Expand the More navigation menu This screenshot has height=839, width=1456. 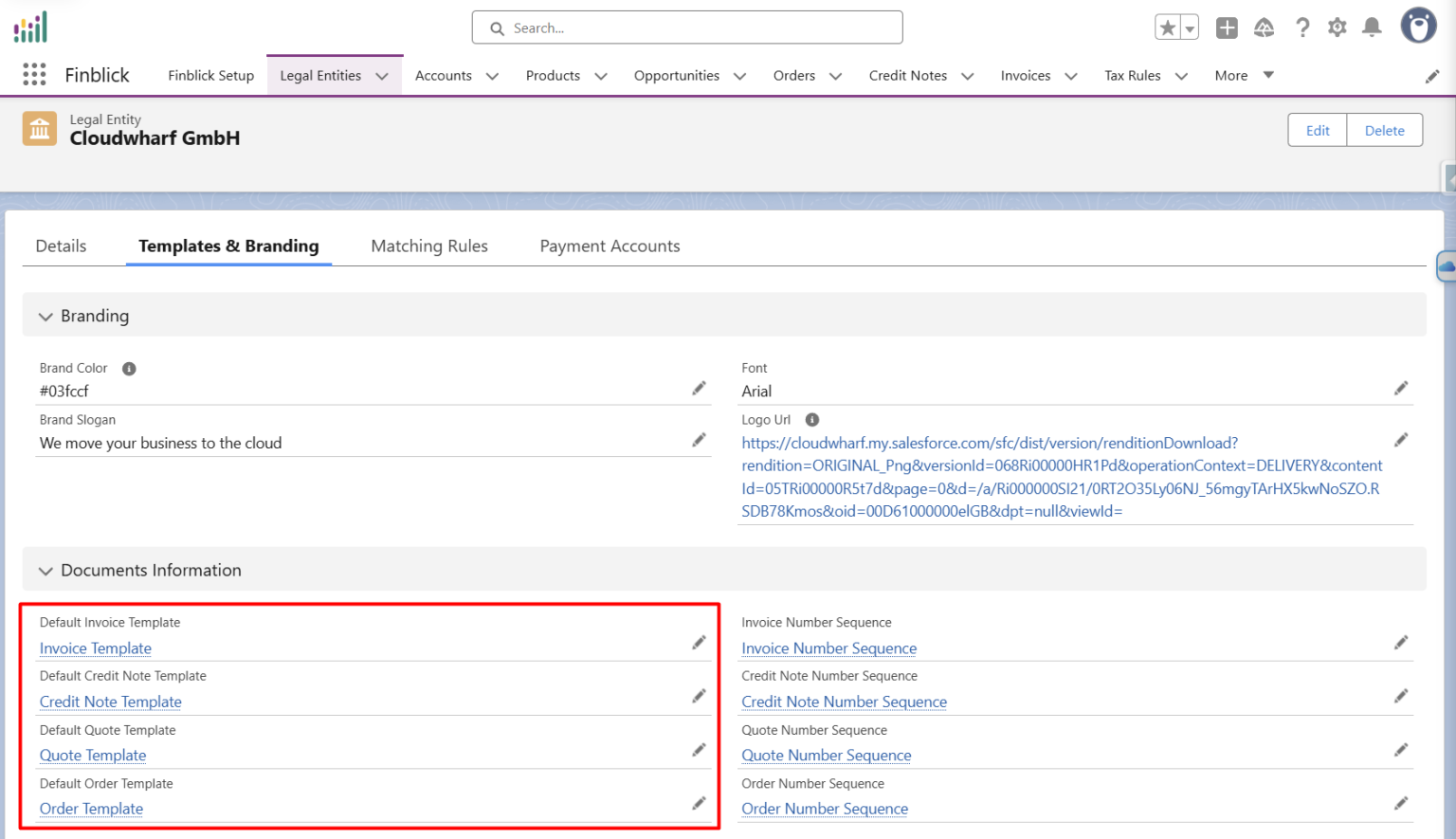(1244, 75)
